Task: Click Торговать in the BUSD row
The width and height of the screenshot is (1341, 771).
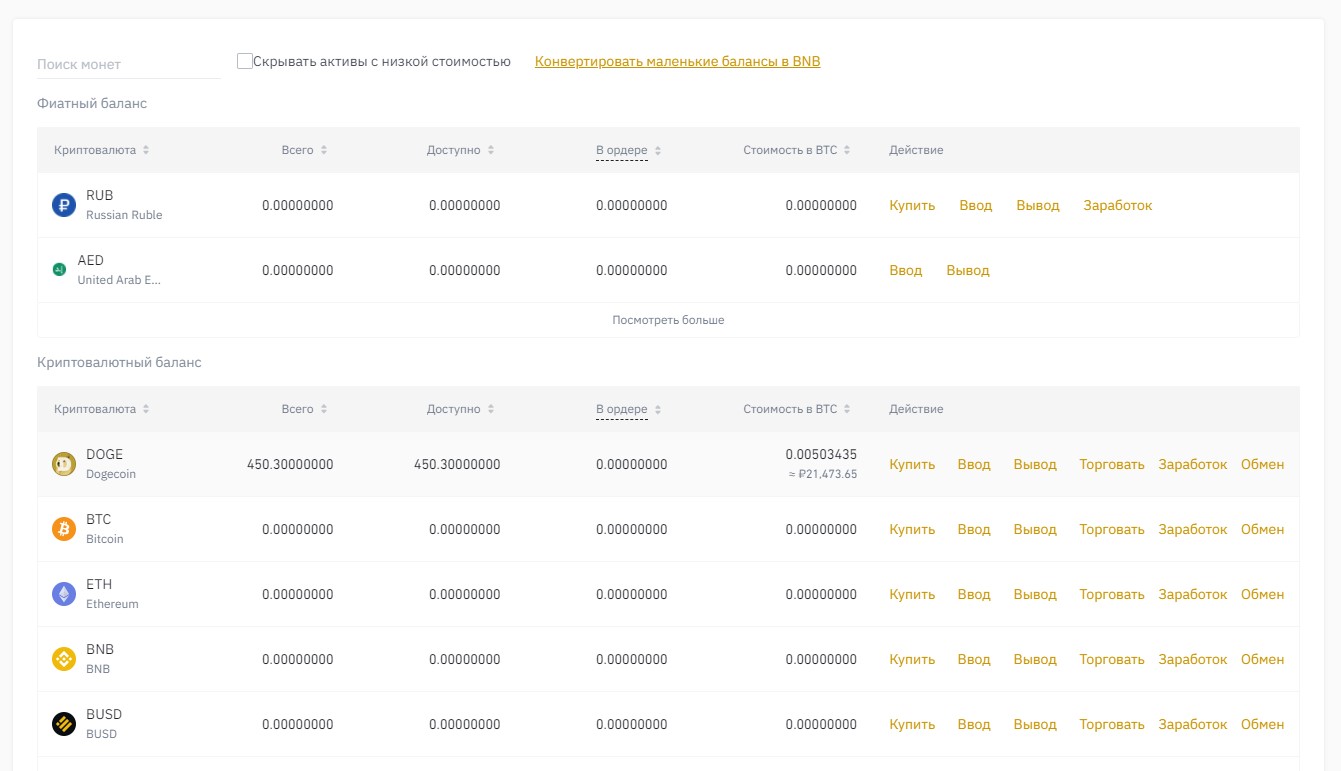Action: (x=1112, y=724)
